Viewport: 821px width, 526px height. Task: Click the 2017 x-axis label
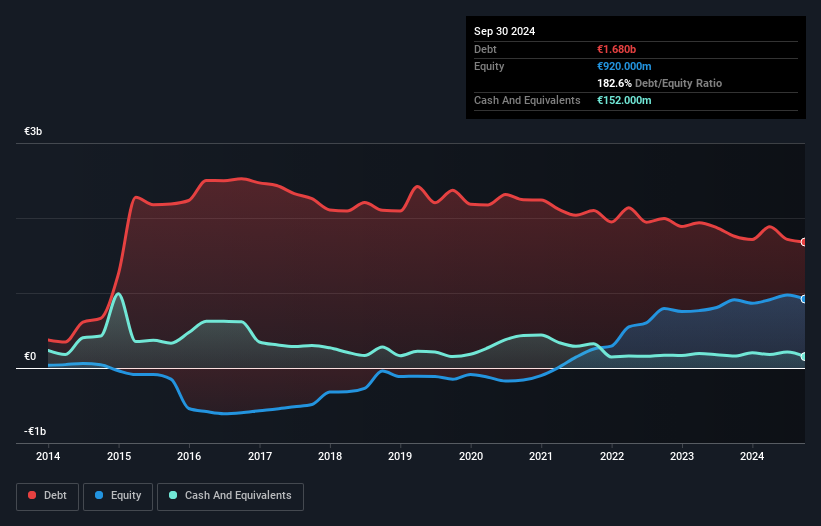point(260,456)
